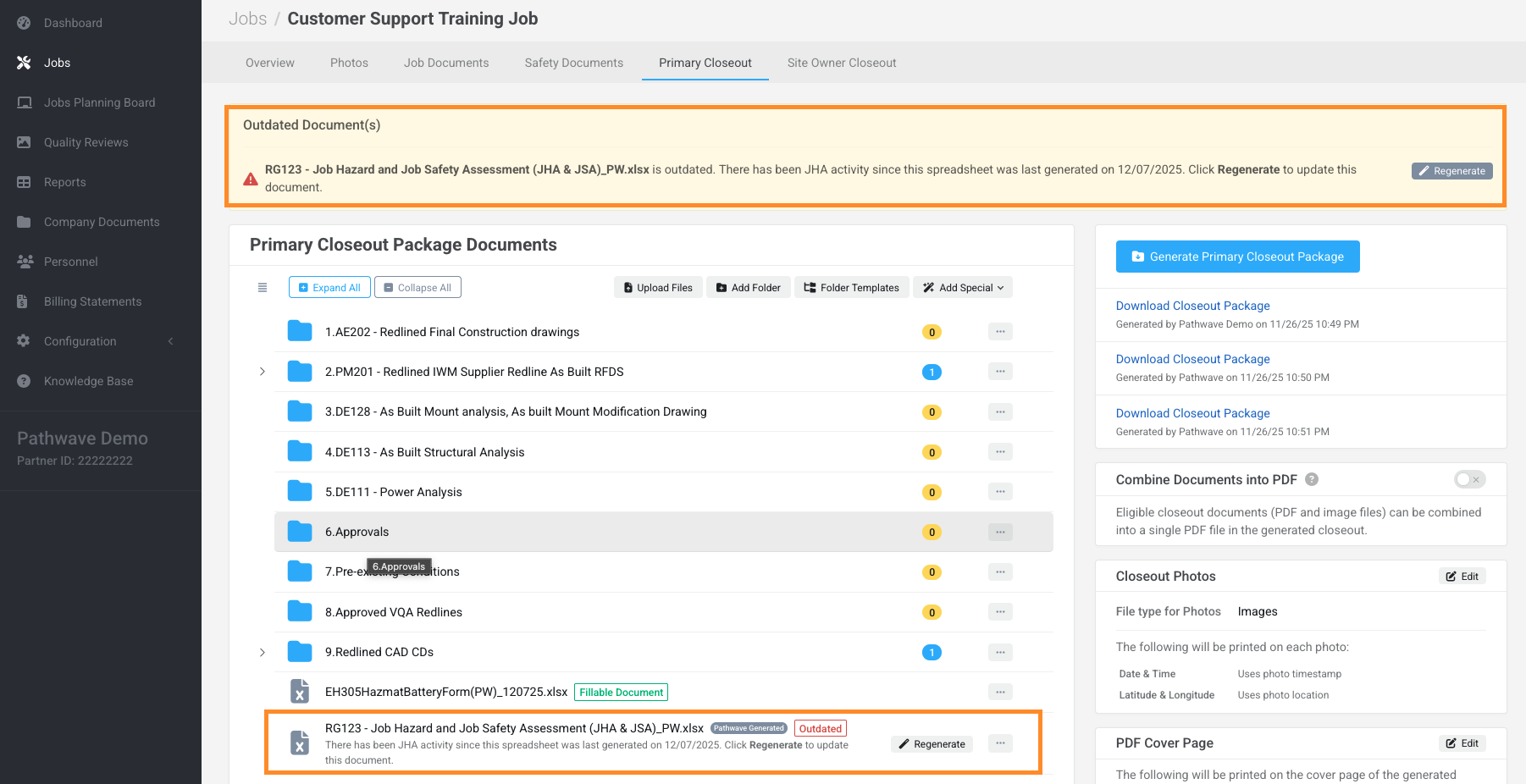Open the Site Owner Closeout tab
Viewport: 1526px width, 784px height.
tap(841, 63)
